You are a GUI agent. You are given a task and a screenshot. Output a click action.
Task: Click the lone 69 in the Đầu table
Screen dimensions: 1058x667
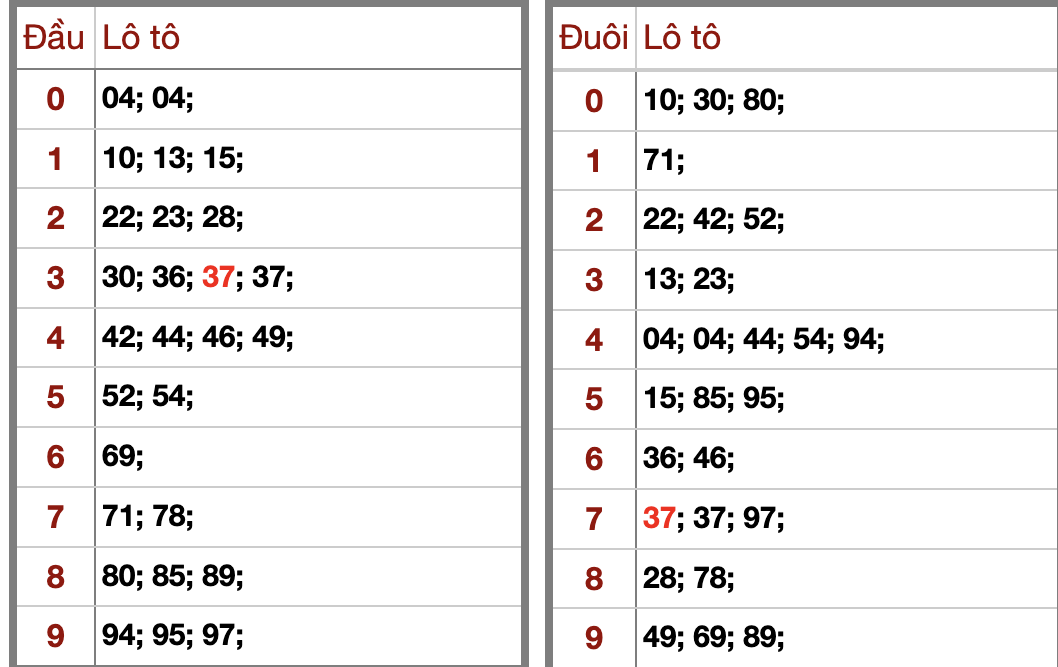pos(118,457)
